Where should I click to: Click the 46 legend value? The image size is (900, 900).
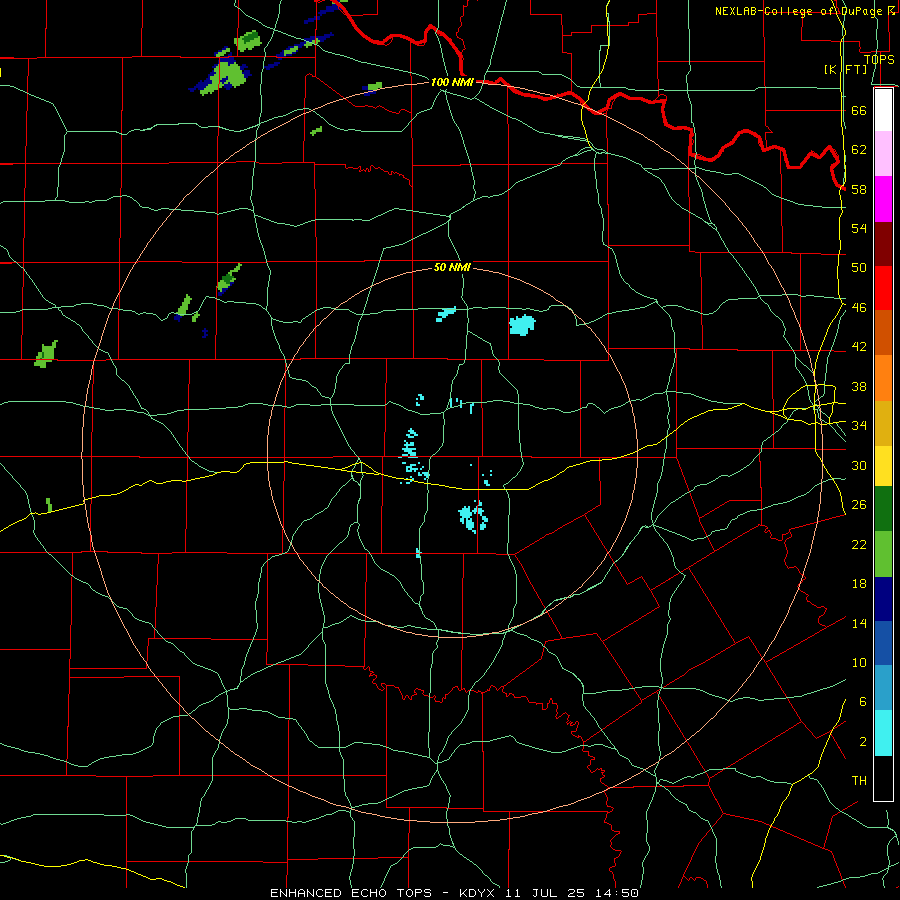[859, 308]
